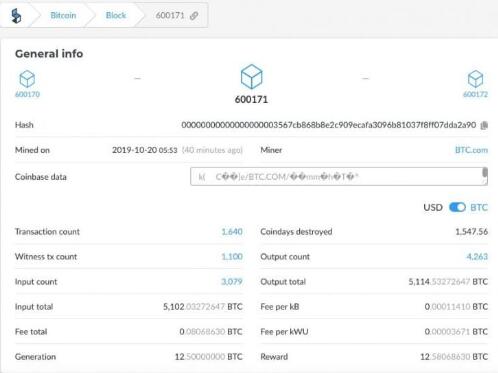Click the Generation value 12.50000000 BTC
Screen dimensions: 498x373
pyautogui.click(x=209, y=357)
